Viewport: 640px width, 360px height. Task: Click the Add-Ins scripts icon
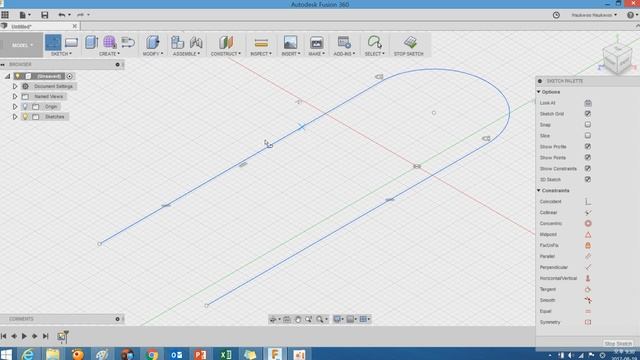point(344,42)
